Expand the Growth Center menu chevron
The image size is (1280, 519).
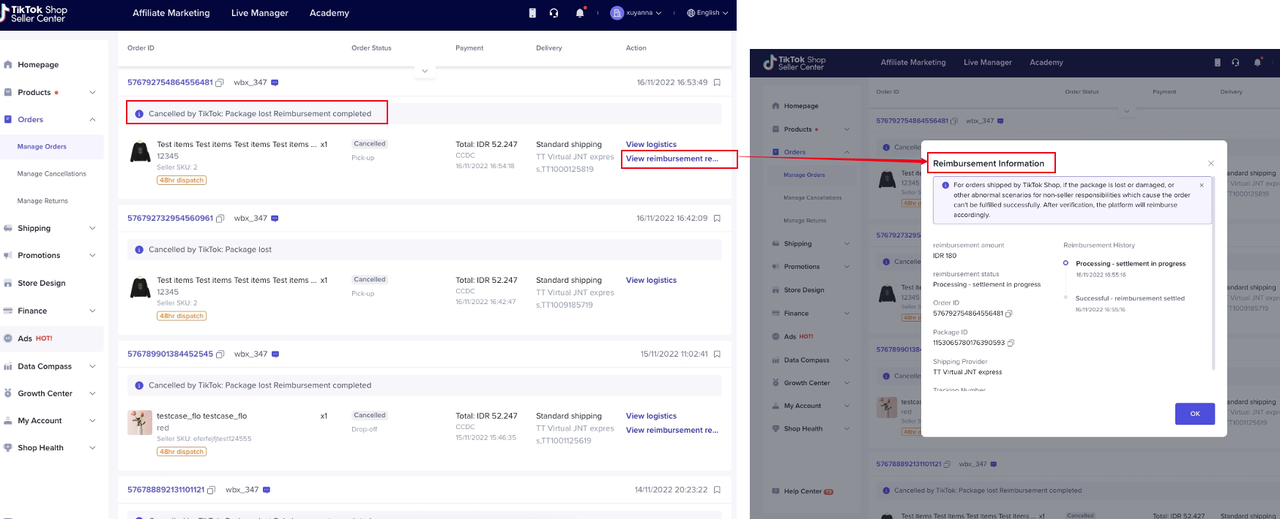[93, 393]
